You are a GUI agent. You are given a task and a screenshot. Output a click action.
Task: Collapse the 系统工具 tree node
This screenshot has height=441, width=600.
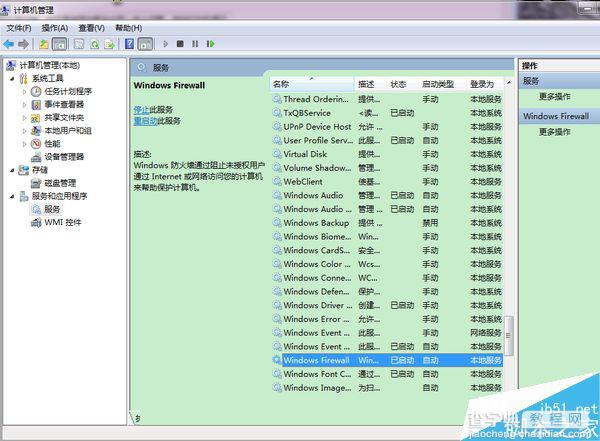13,78
